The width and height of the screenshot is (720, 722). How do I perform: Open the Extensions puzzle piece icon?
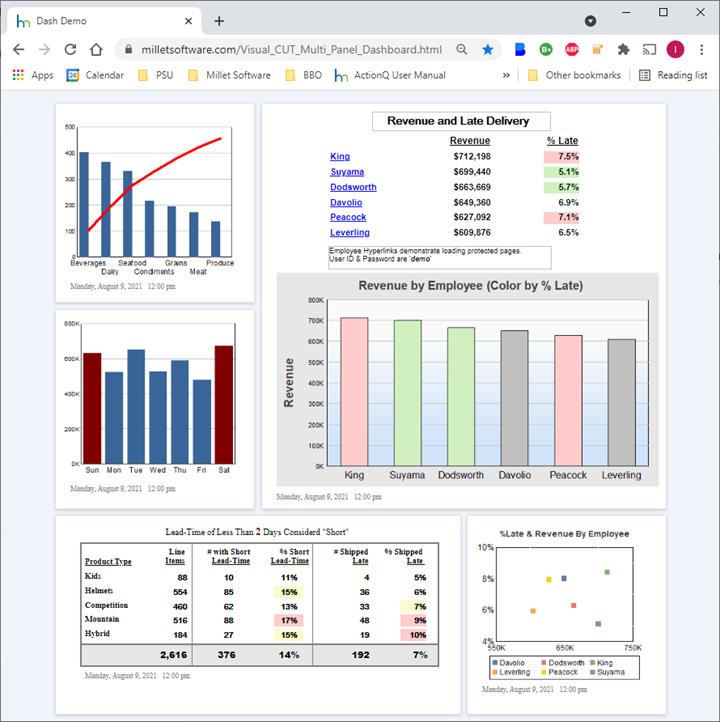(x=623, y=49)
